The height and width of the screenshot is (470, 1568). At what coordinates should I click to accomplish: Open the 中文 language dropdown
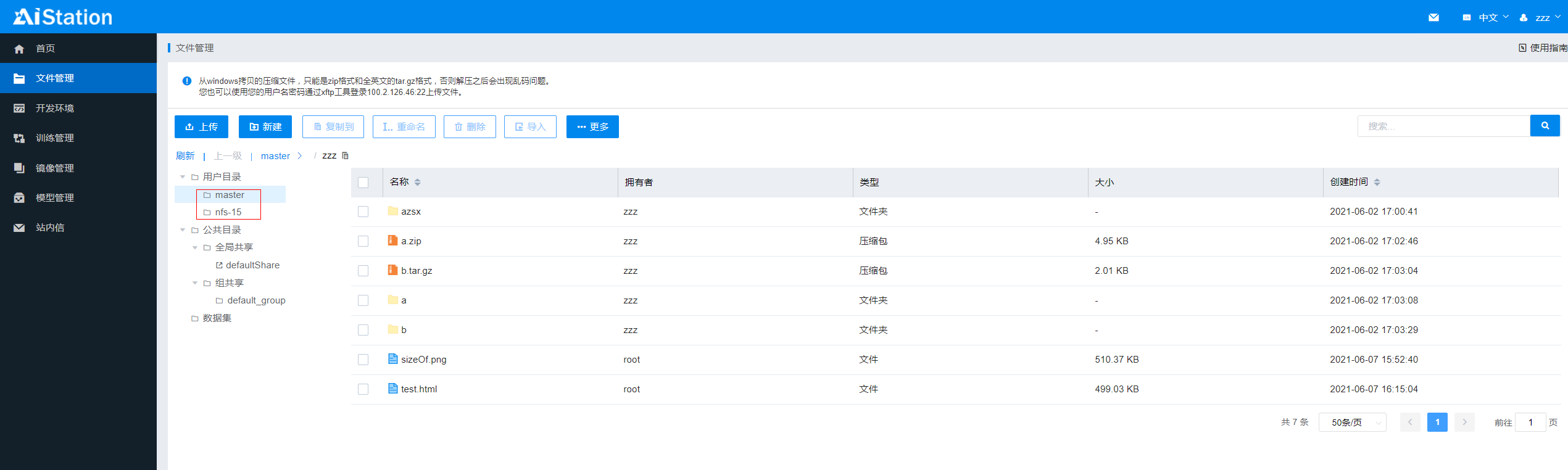tap(1488, 17)
